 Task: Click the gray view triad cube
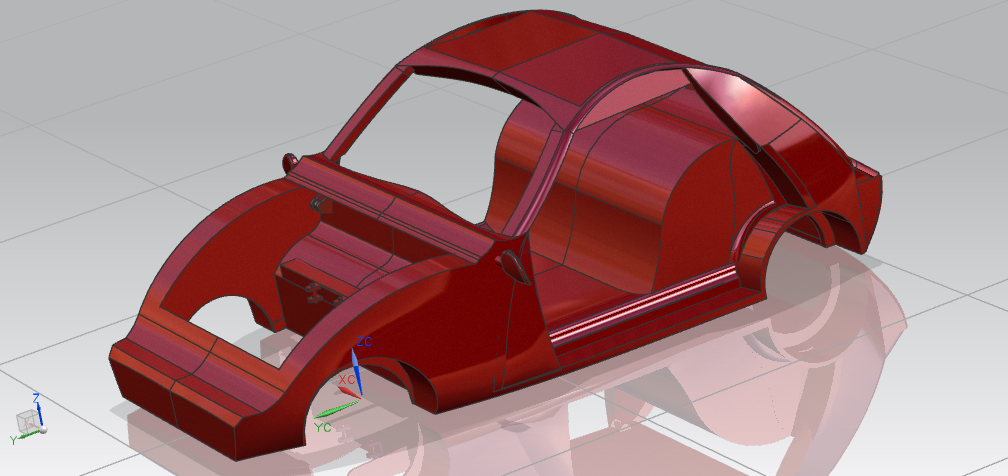[x=26, y=423]
